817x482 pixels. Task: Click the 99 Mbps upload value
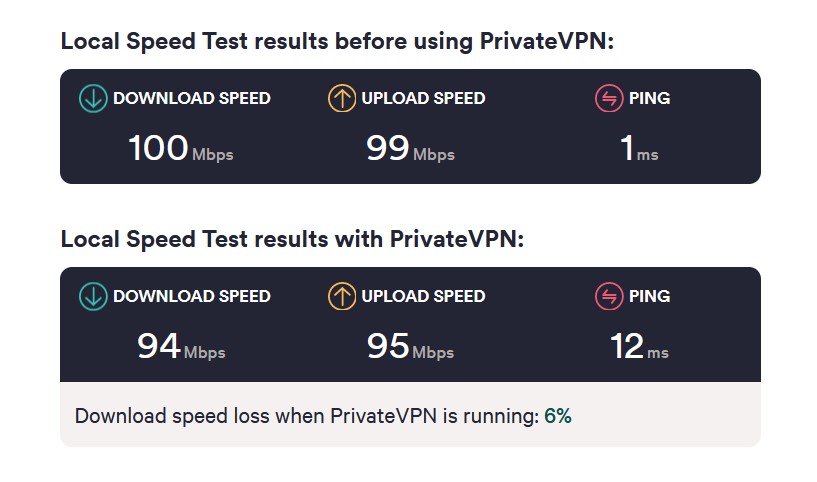(x=410, y=148)
